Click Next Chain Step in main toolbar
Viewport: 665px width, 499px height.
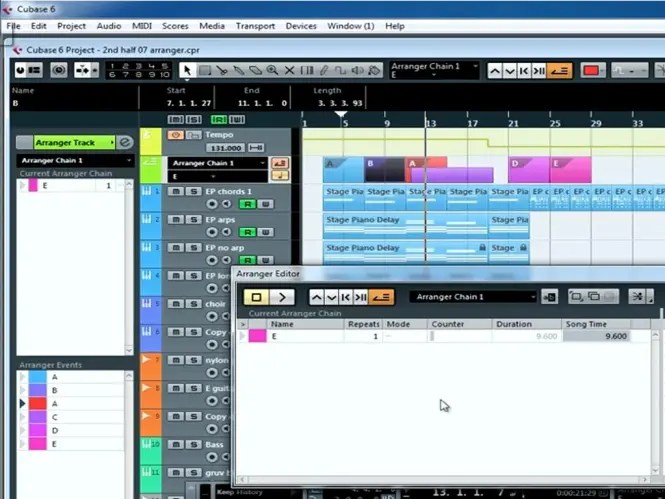[x=509, y=70]
